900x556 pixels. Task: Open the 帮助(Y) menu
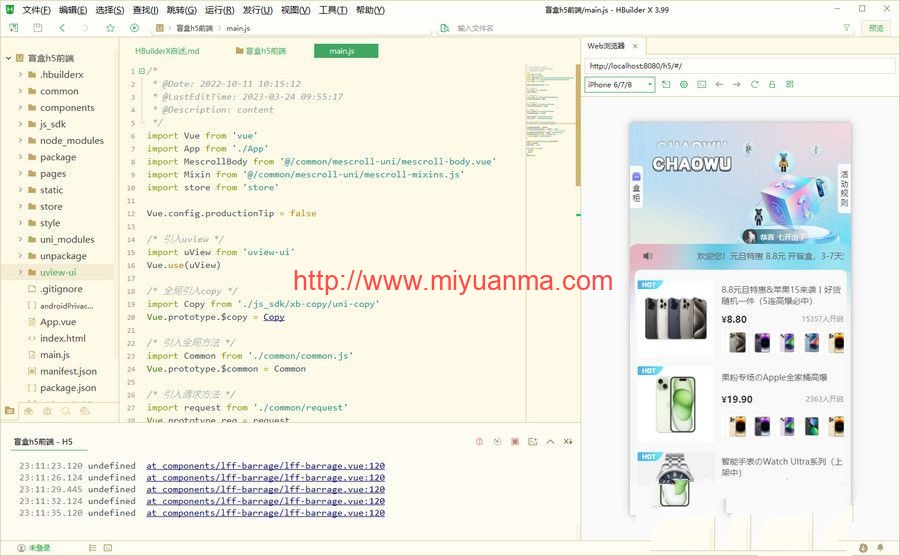pyautogui.click(x=370, y=10)
